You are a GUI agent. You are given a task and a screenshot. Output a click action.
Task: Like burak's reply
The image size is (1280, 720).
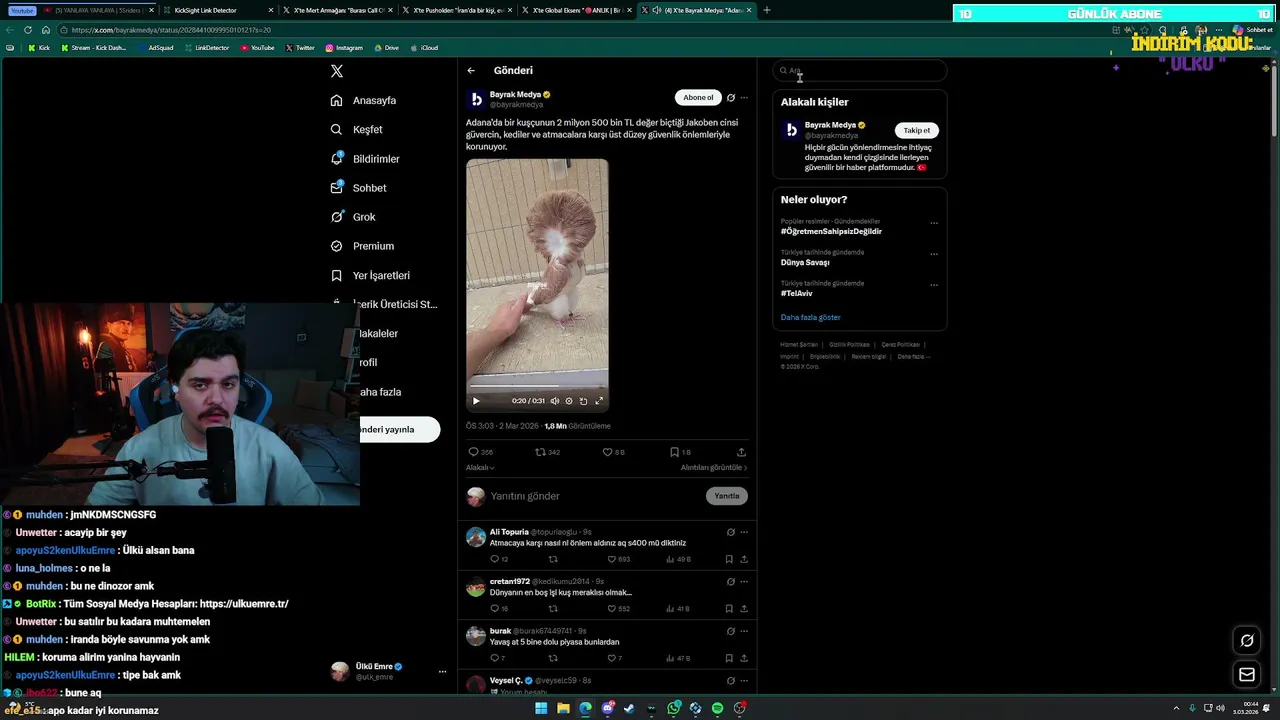click(614, 658)
